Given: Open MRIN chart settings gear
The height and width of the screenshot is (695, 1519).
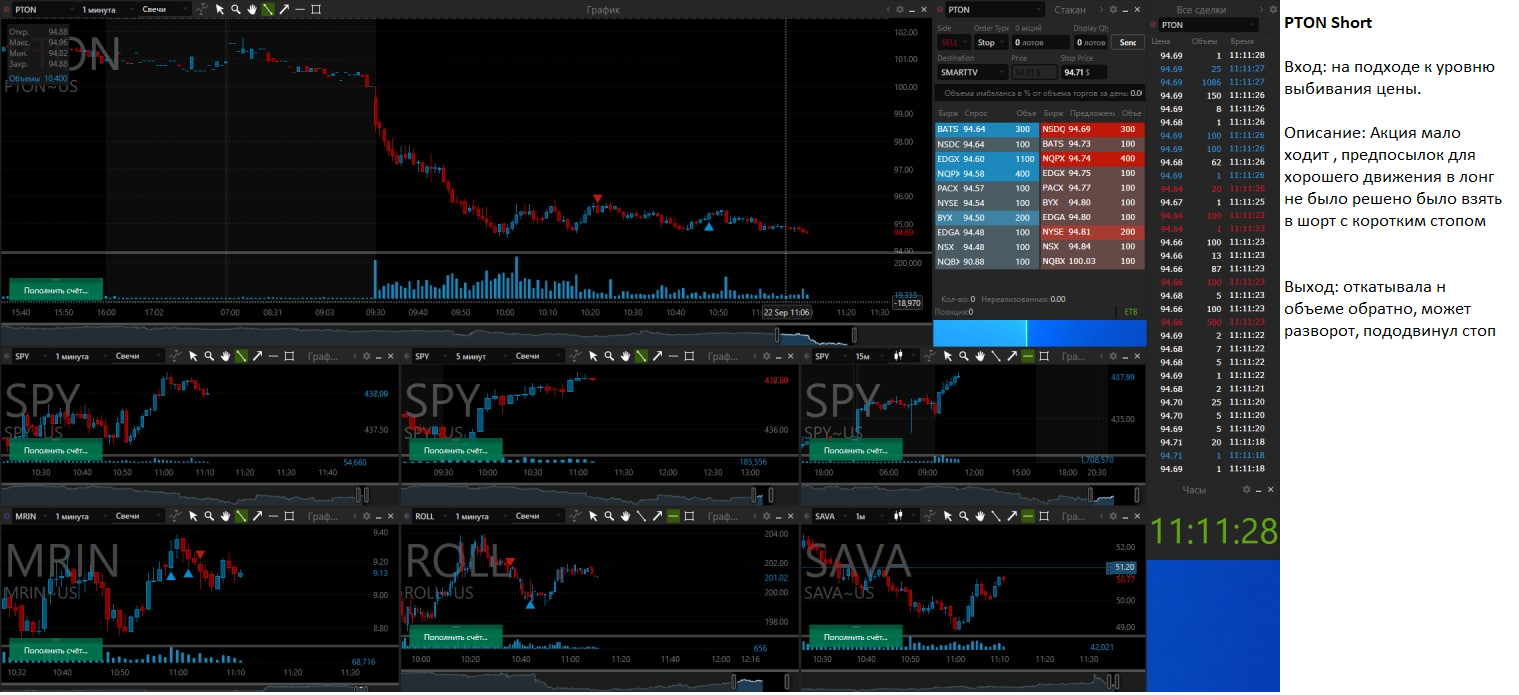Looking at the screenshot, I should click(366, 516).
